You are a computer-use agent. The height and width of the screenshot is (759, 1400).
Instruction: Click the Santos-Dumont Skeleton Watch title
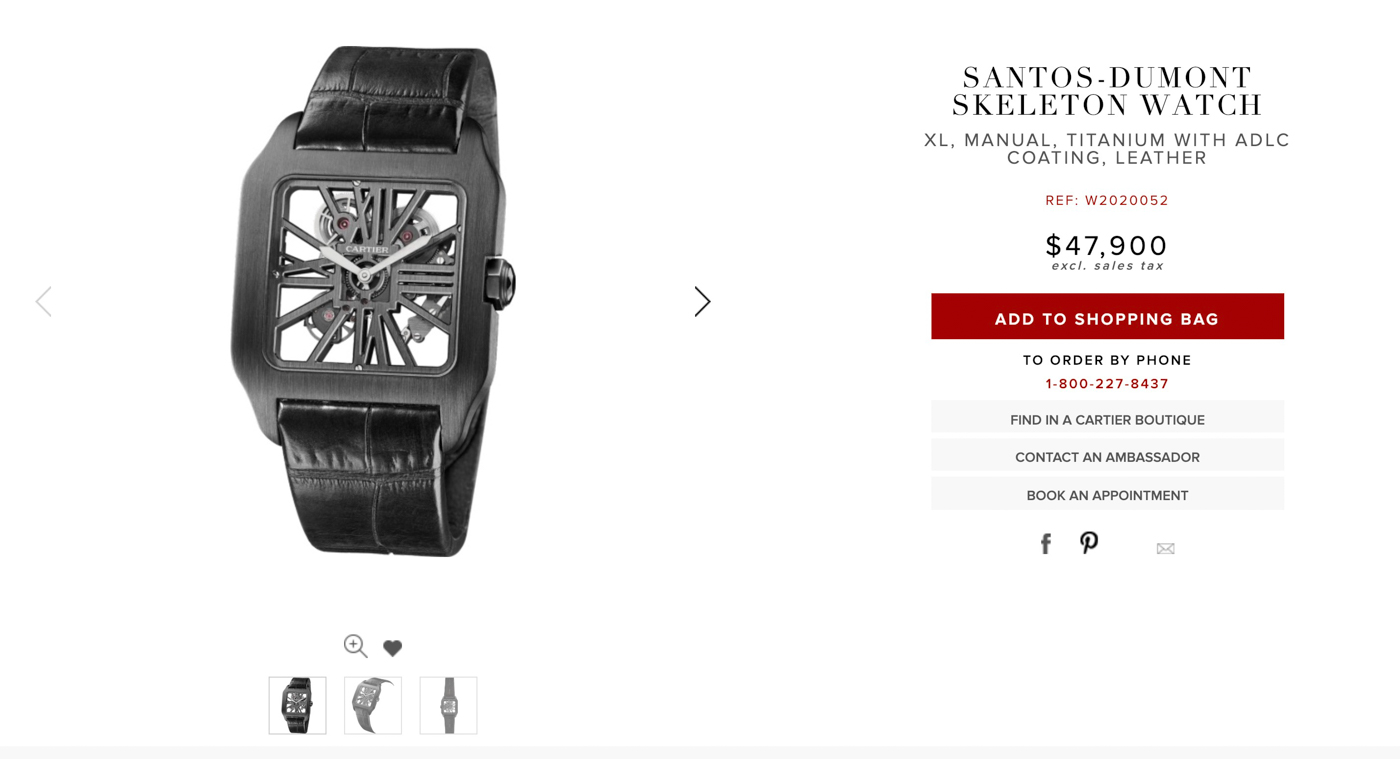[1107, 91]
